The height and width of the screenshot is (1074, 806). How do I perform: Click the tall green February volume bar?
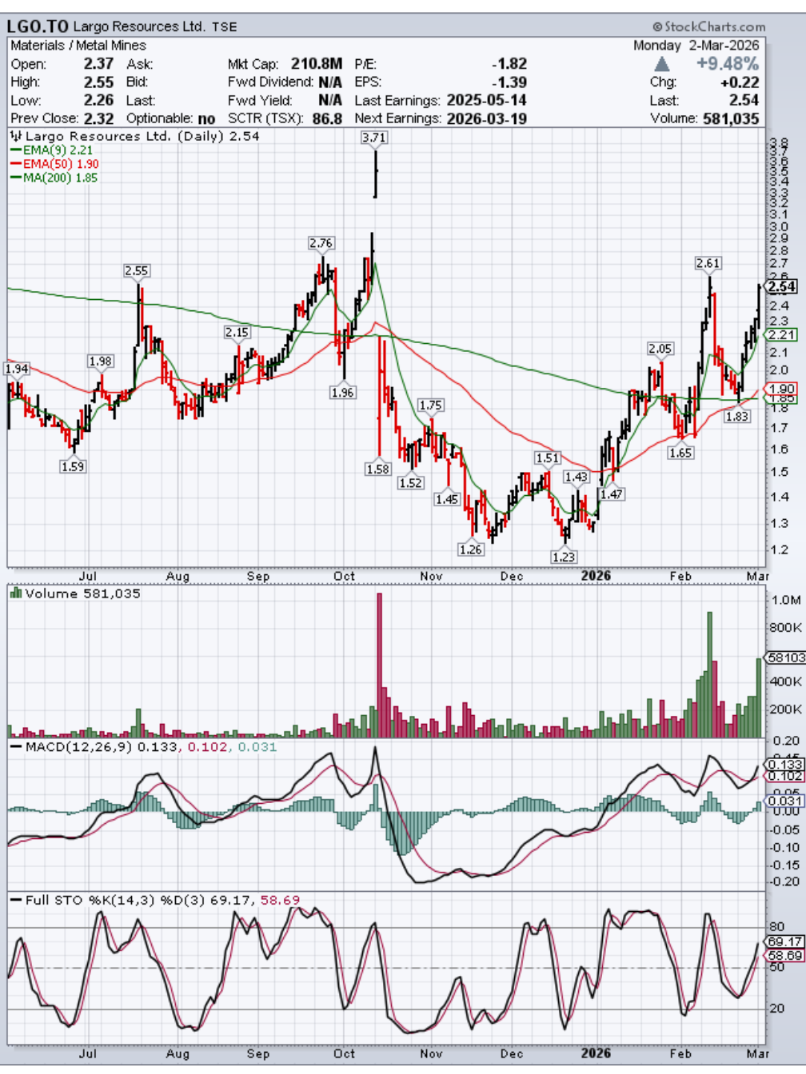(x=710, y=675)
